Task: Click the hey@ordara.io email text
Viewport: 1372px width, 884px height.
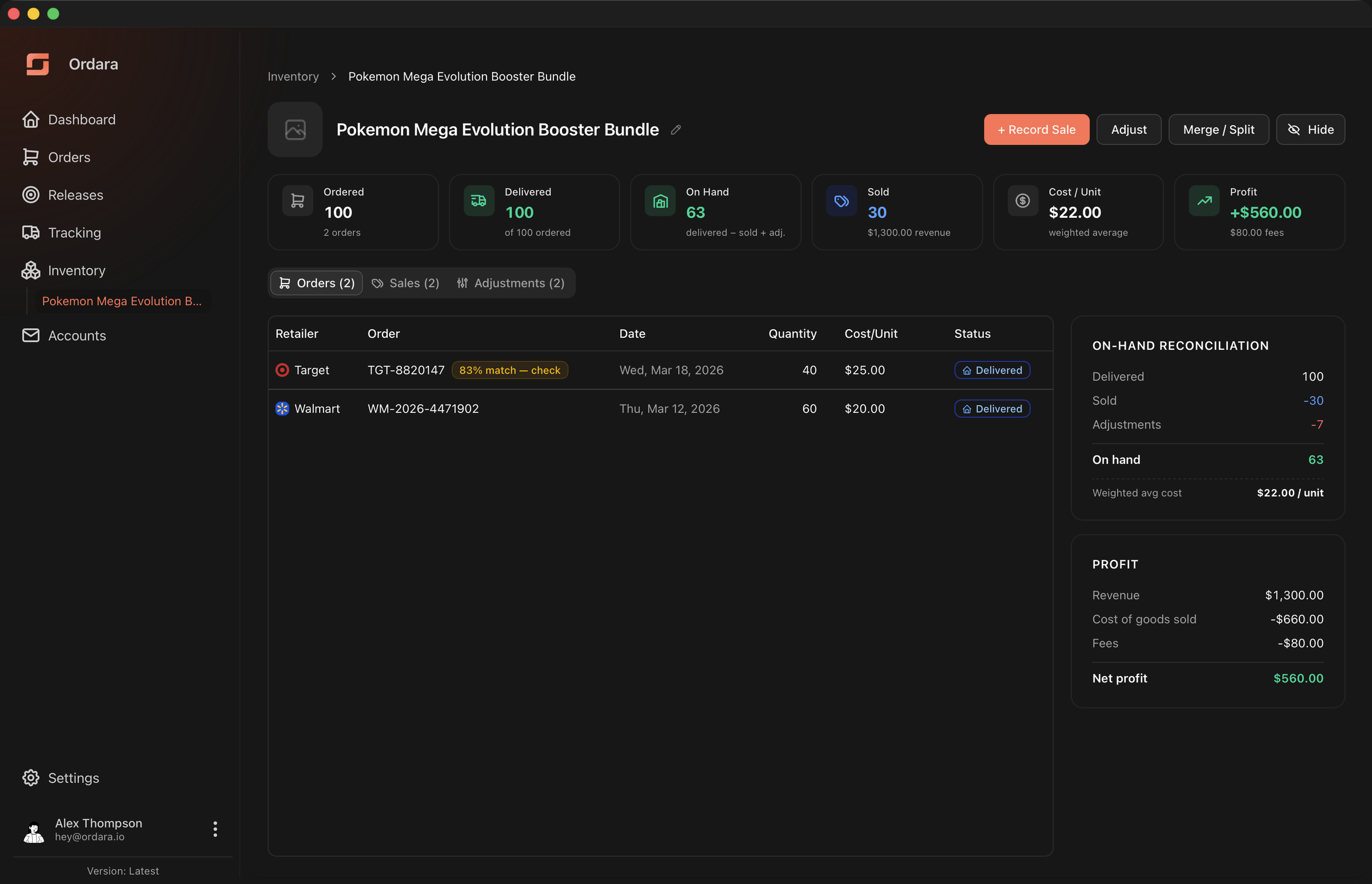Action: [x=90, y=837]
